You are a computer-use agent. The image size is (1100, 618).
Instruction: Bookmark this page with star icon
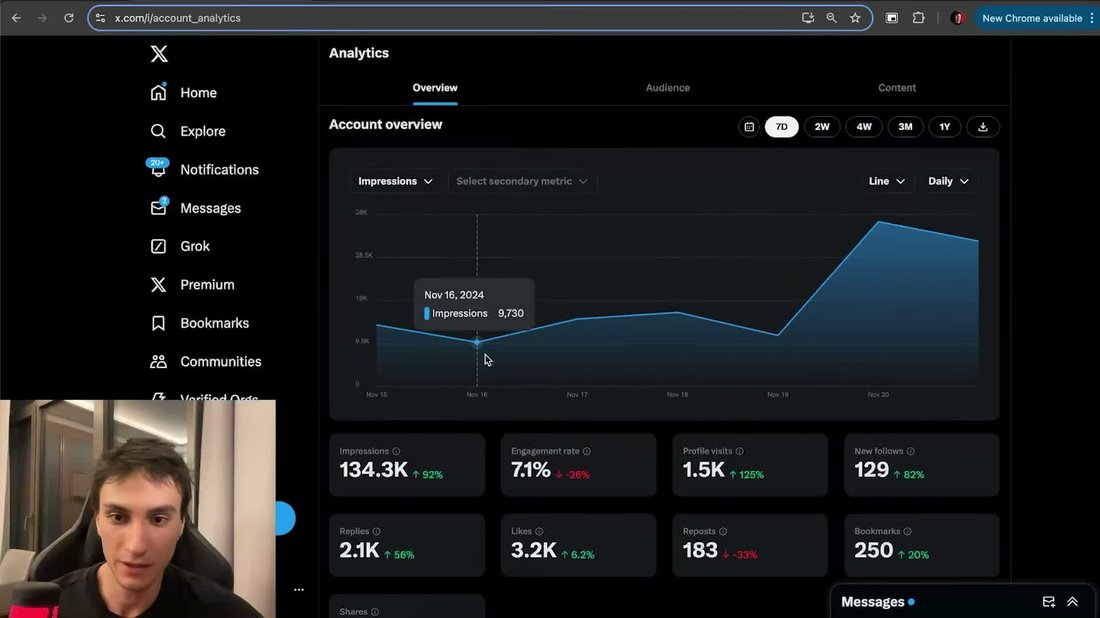[854, 18]
